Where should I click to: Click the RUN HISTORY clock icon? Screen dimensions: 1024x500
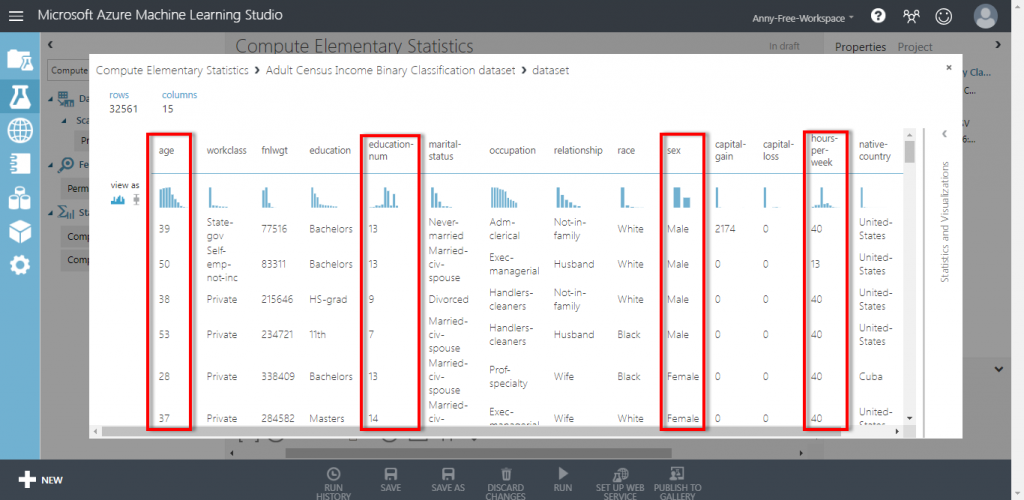tap(333, 474)
